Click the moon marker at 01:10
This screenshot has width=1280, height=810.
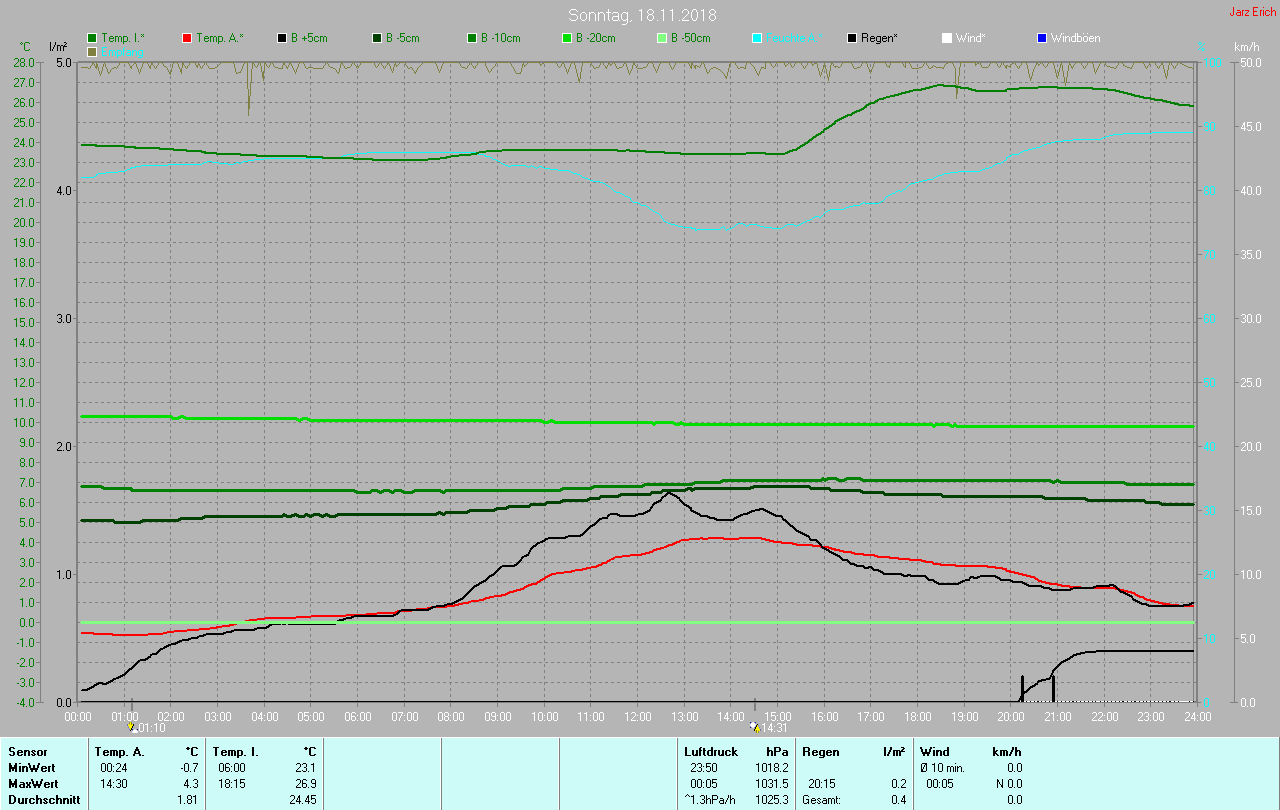(x=131, y=727)
